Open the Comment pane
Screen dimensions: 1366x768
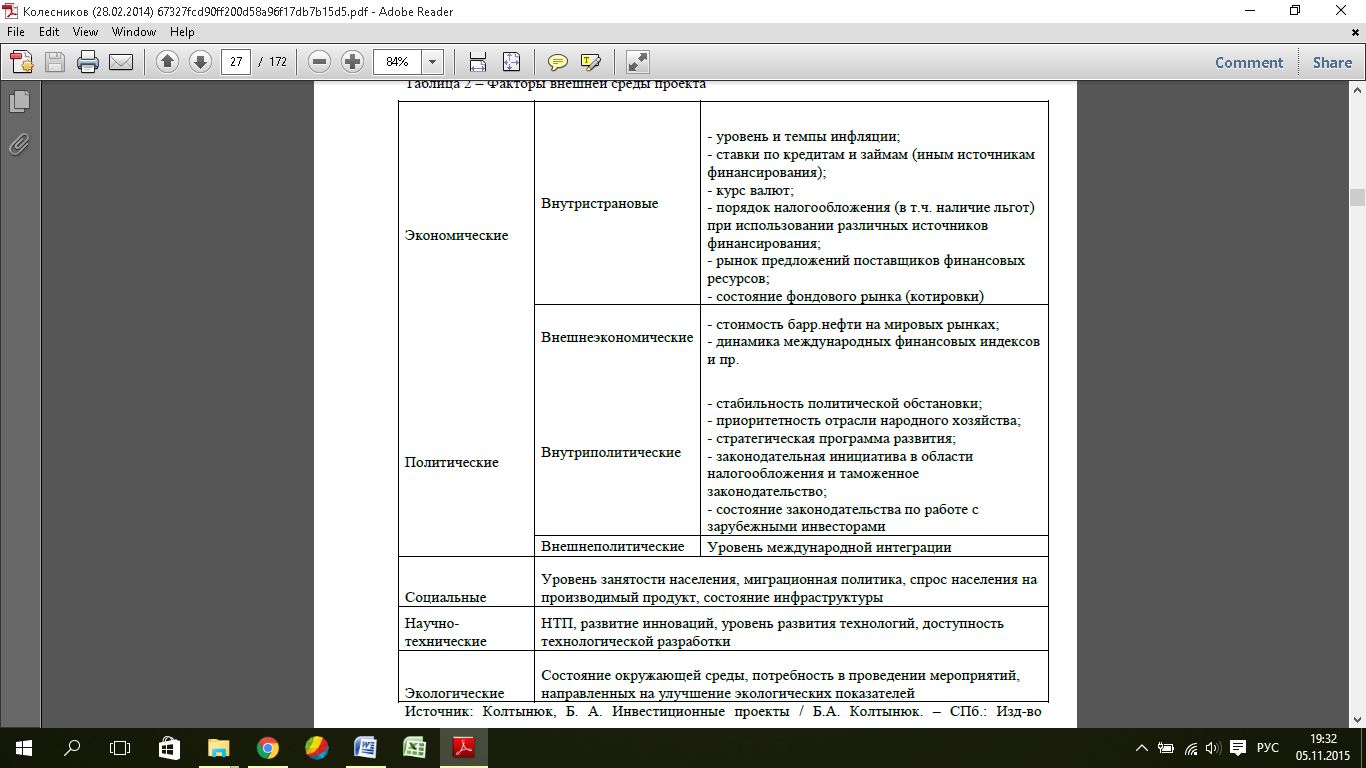coord(1249,62)
